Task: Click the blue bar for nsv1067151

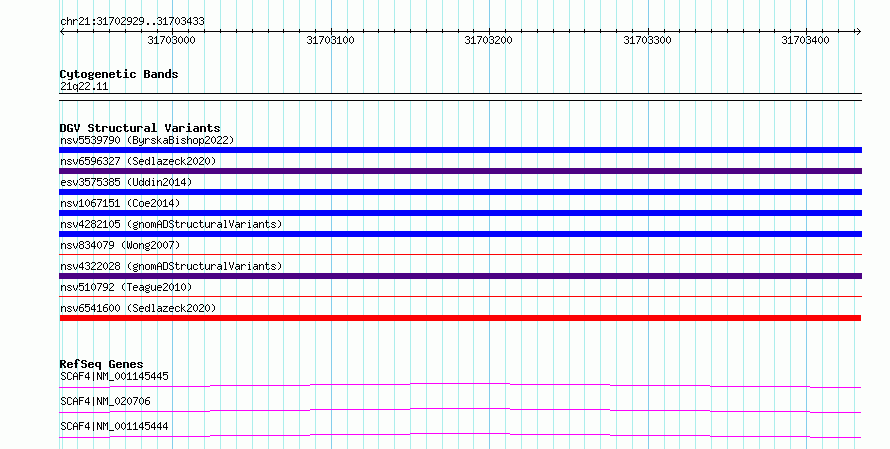Action: (x=460, y=213)
